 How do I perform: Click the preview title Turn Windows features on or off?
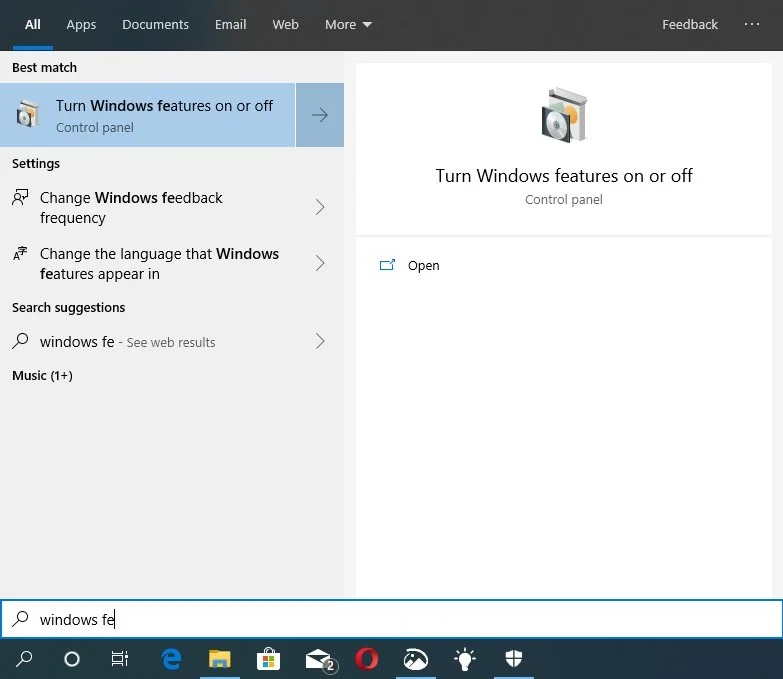point(564,176)
